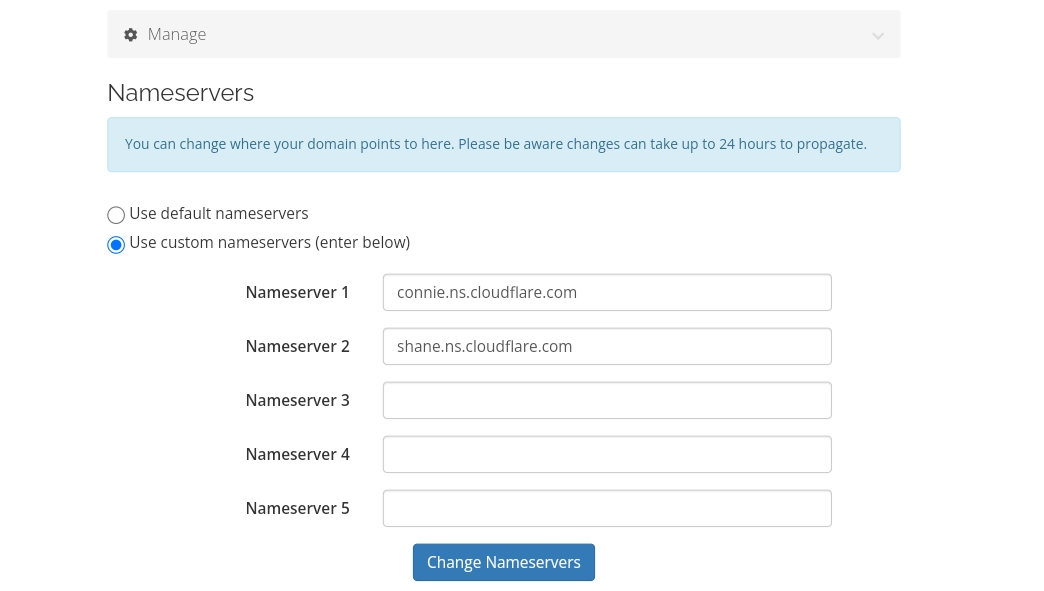This screenshot has height=591, width=1044.
Task: Click into the empty Nameserver 3 field
Action: coord(607,400)
